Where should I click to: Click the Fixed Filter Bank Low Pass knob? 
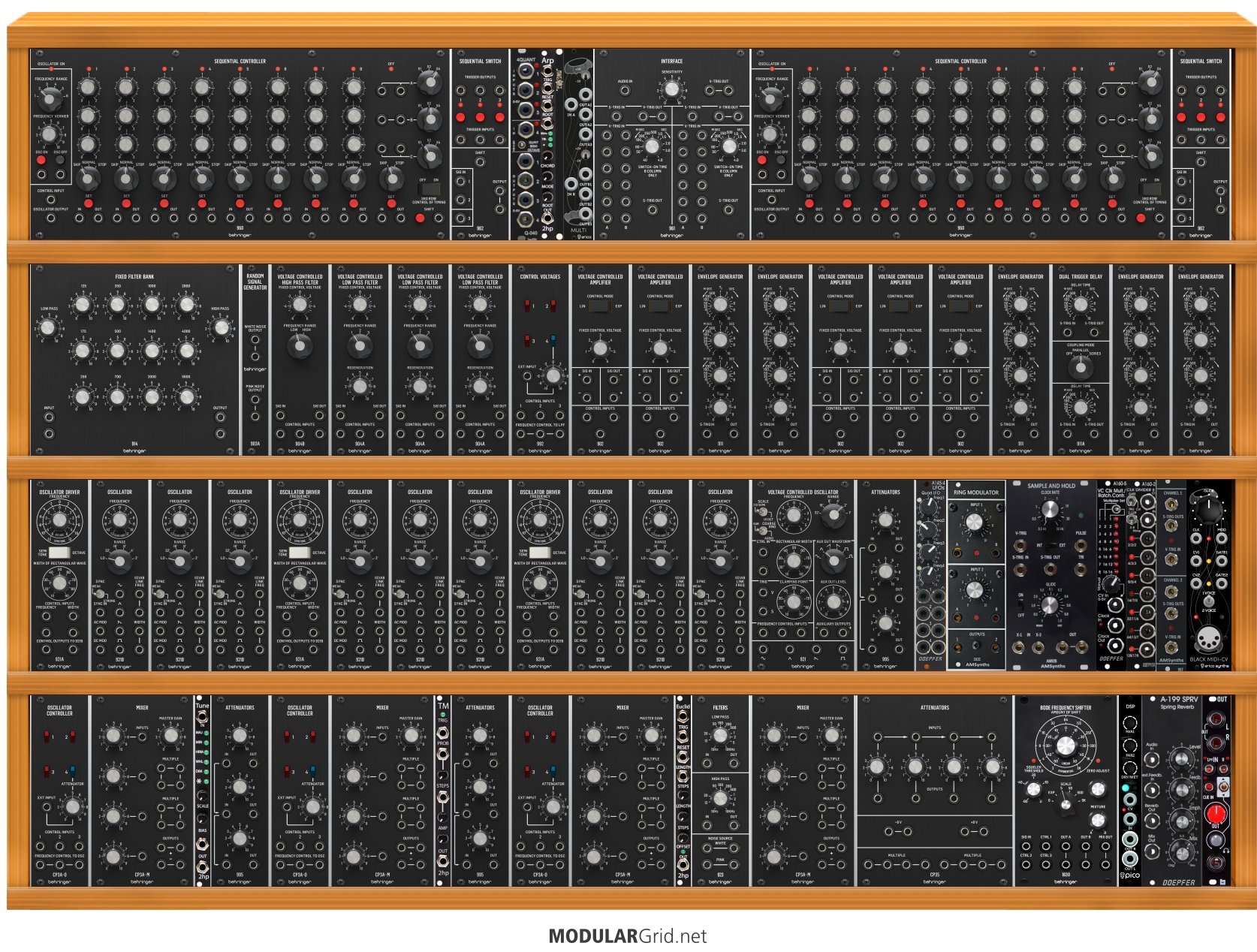click(47, 328)
